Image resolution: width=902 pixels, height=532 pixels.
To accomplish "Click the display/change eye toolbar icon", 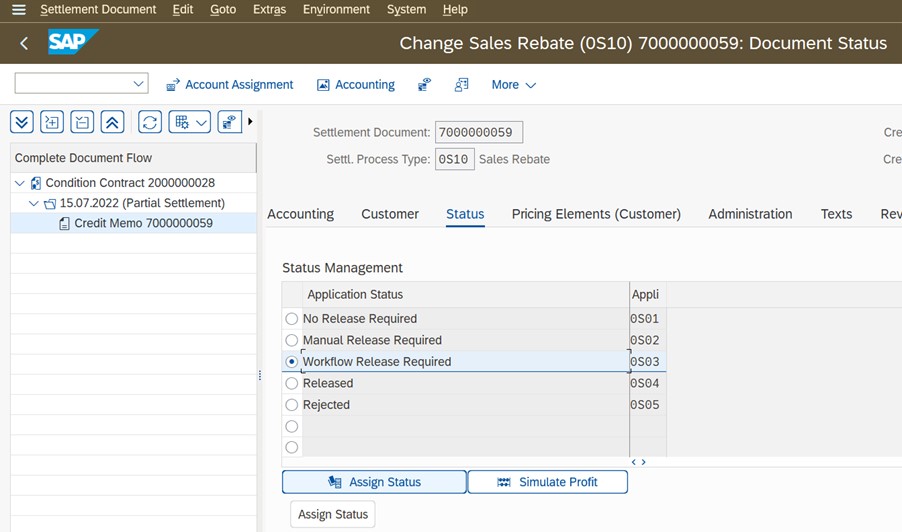I will coord(425,85).
